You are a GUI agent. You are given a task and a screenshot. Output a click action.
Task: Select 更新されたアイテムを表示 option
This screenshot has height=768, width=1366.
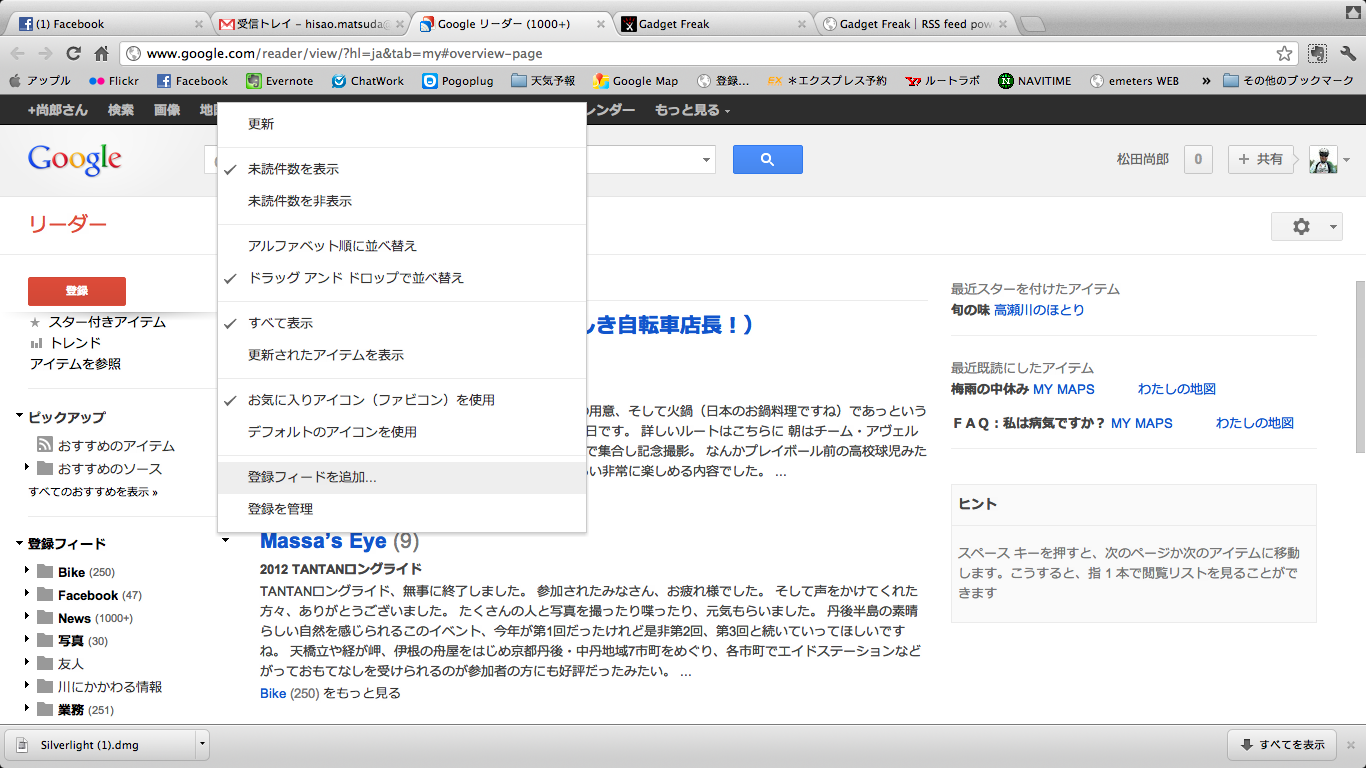tap(402, 355)
